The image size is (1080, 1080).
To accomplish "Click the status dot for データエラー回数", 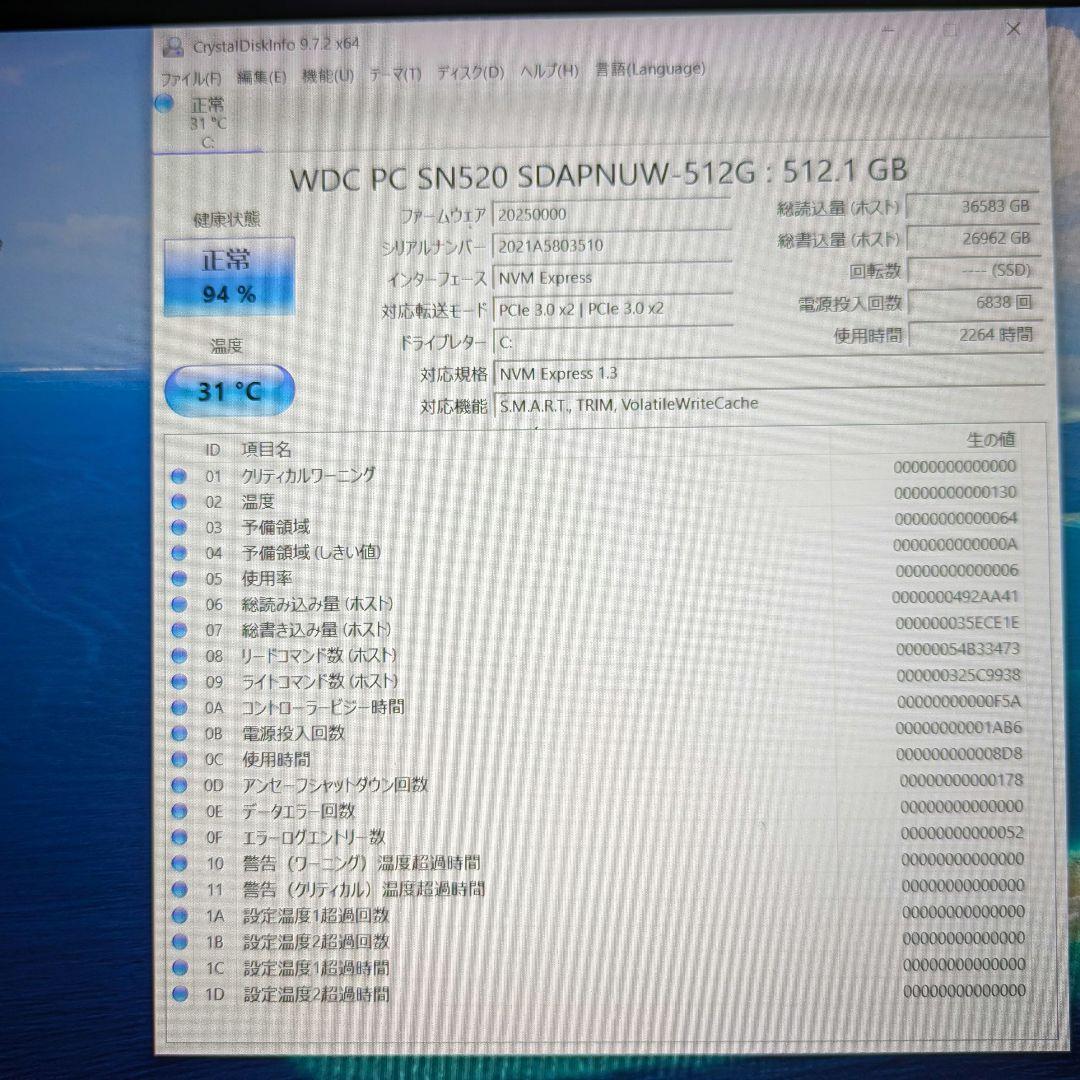I will 180,811.
